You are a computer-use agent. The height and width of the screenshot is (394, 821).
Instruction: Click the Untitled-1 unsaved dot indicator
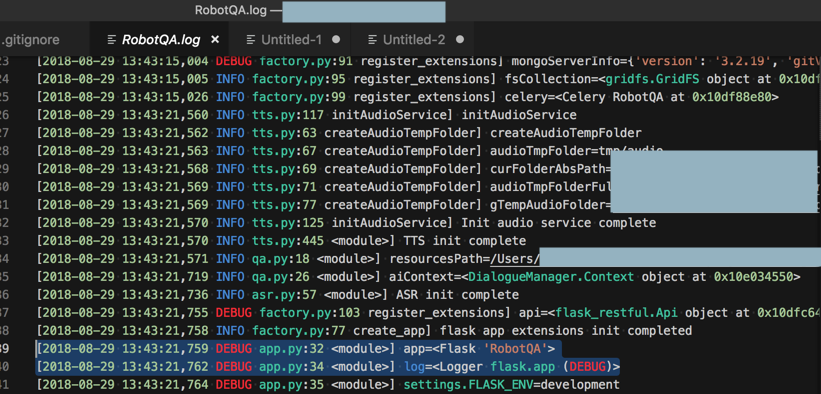point(336,39)
